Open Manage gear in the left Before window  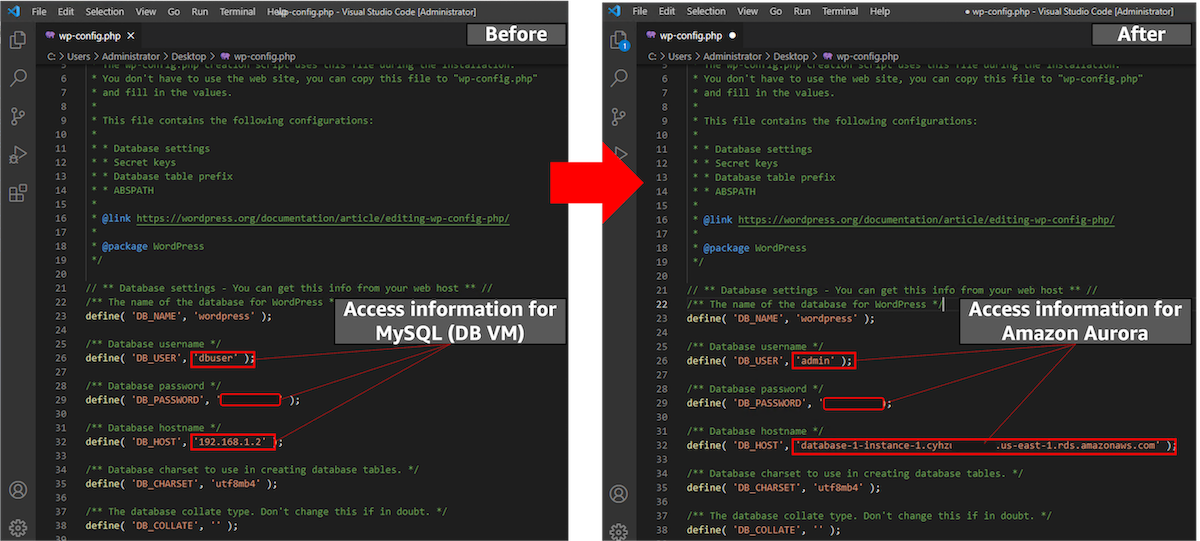pos(18,527)
